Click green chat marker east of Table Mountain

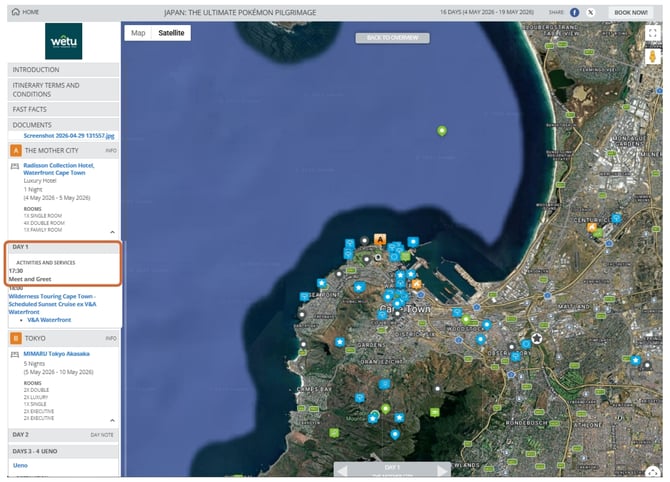pyautogui.click(x=435, y=412)
